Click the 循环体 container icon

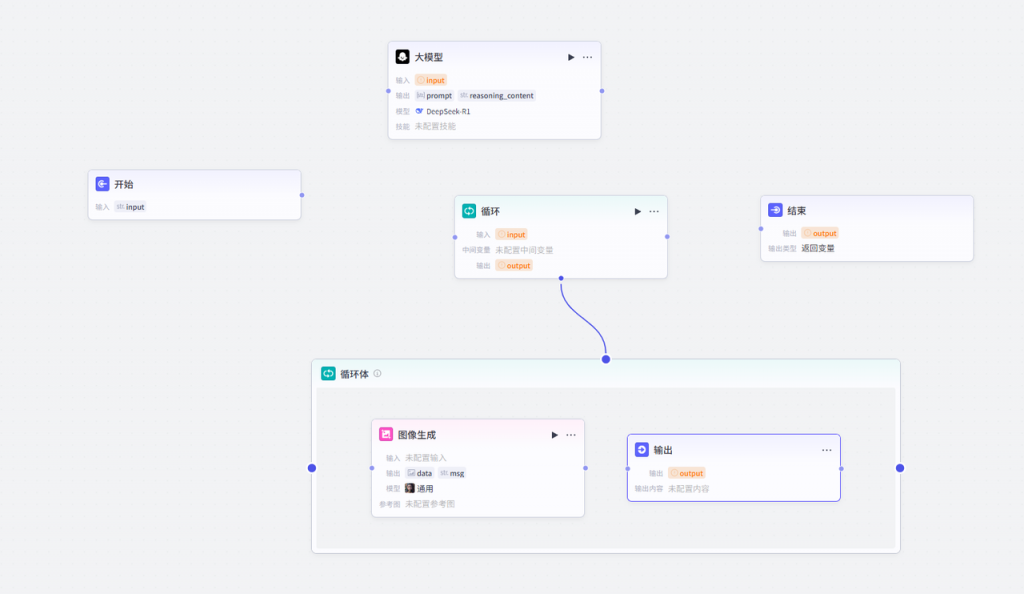pos(328,373)
